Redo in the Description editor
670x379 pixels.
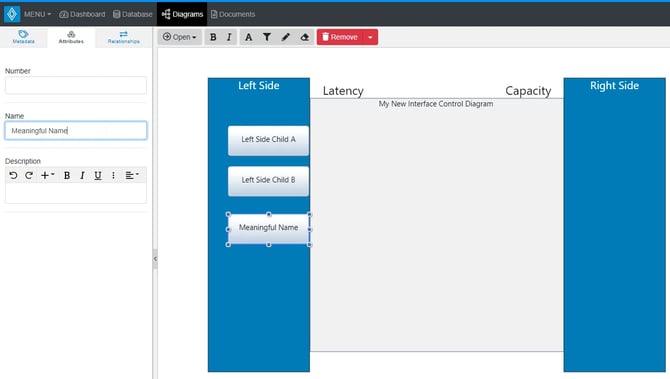29,175
